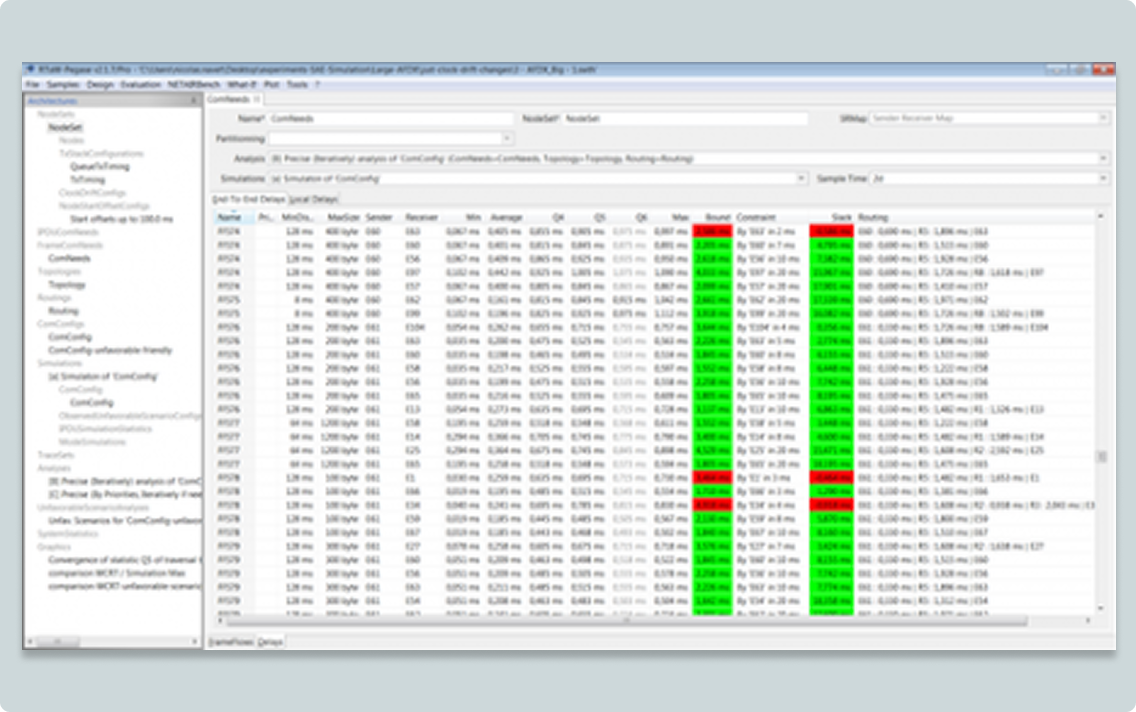Viewport: 1136px width, 712px height.
Task: Open the NETAIRBench menu
Action: point(194,85)
